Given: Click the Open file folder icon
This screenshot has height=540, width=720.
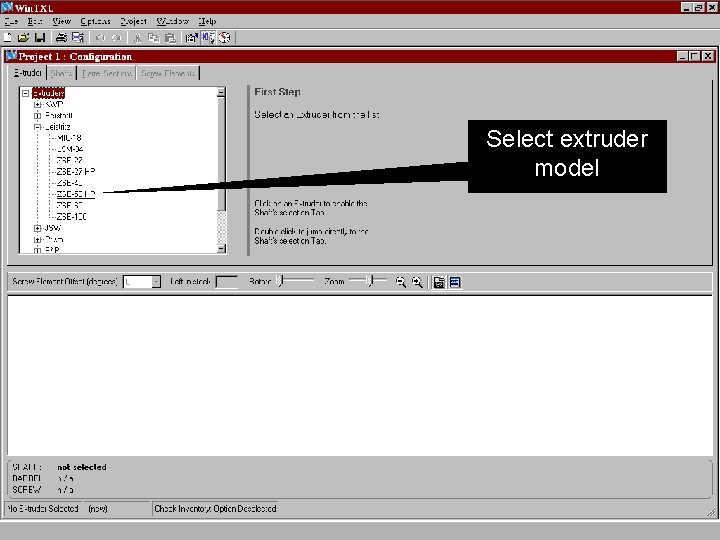Looking at the screenshot, I should click(23, 38).
